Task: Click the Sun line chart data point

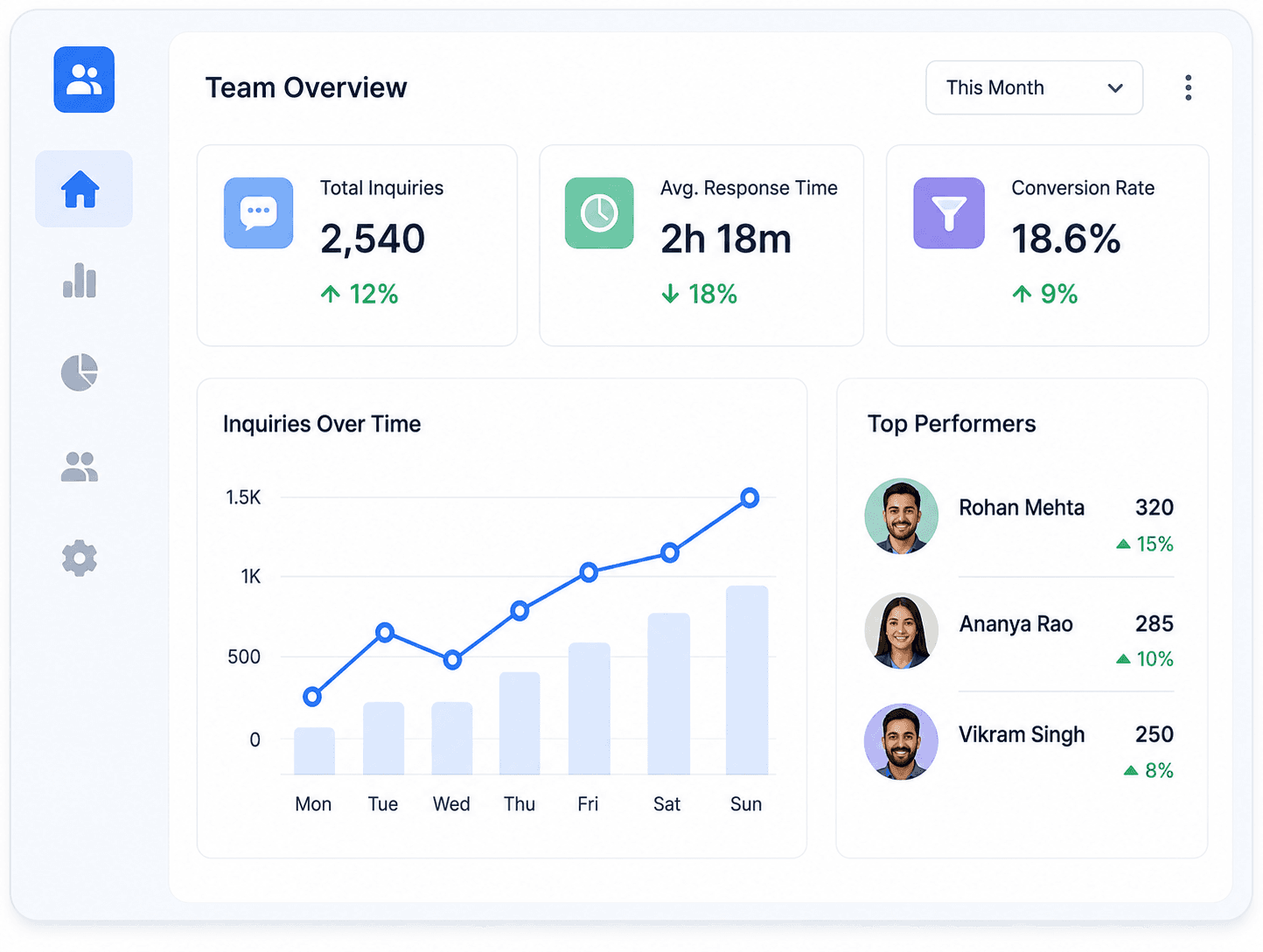Action: [x=750, y=498]
